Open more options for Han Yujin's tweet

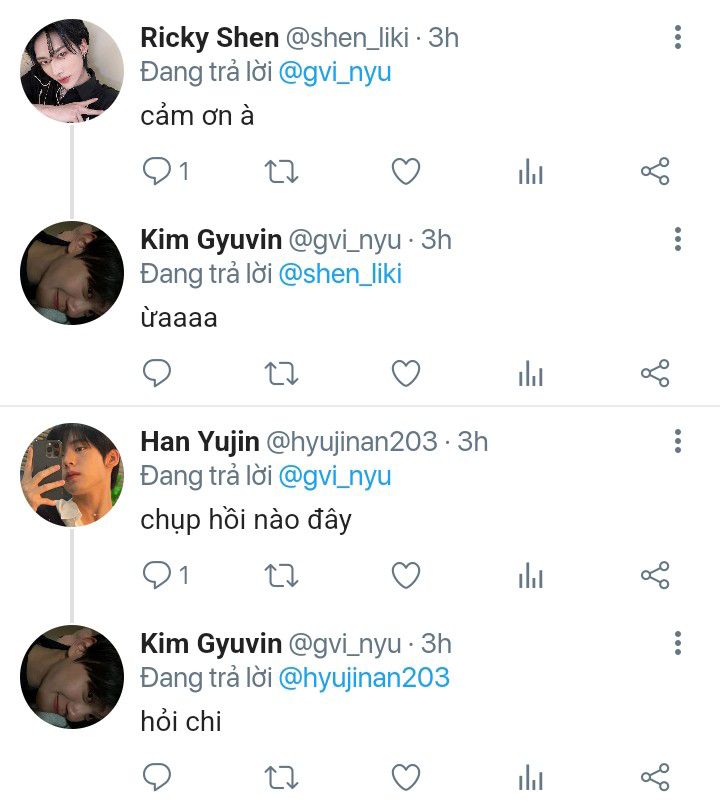point(678,441)
